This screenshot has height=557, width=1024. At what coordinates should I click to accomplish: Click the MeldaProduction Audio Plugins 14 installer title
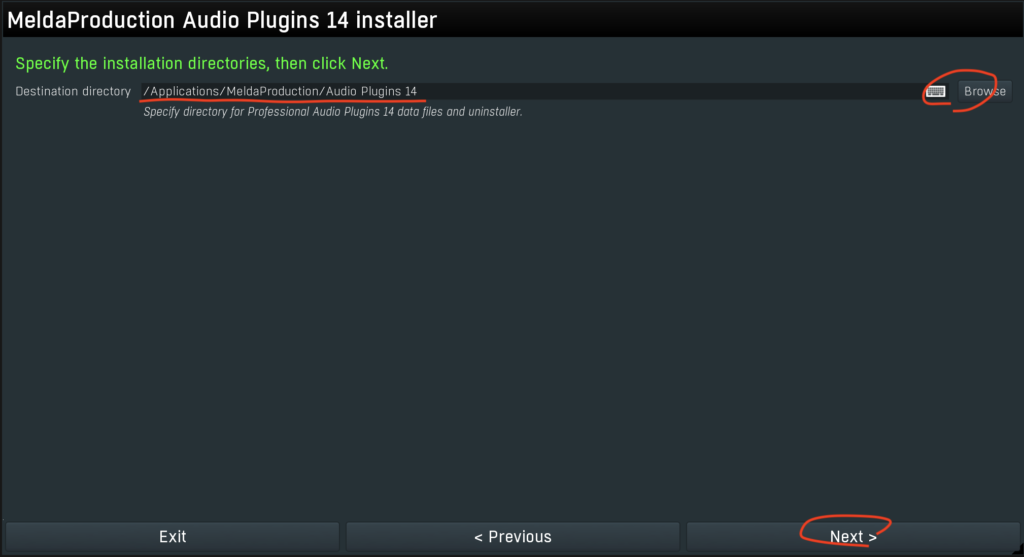222,20
